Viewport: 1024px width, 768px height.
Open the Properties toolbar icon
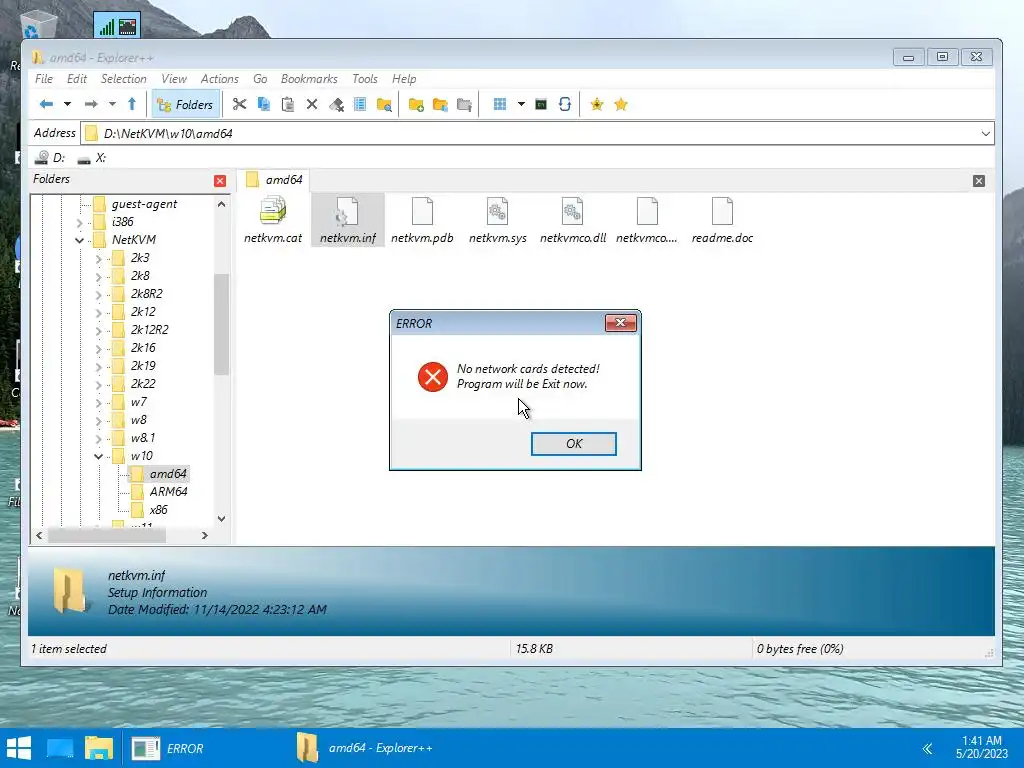point(360,104)
